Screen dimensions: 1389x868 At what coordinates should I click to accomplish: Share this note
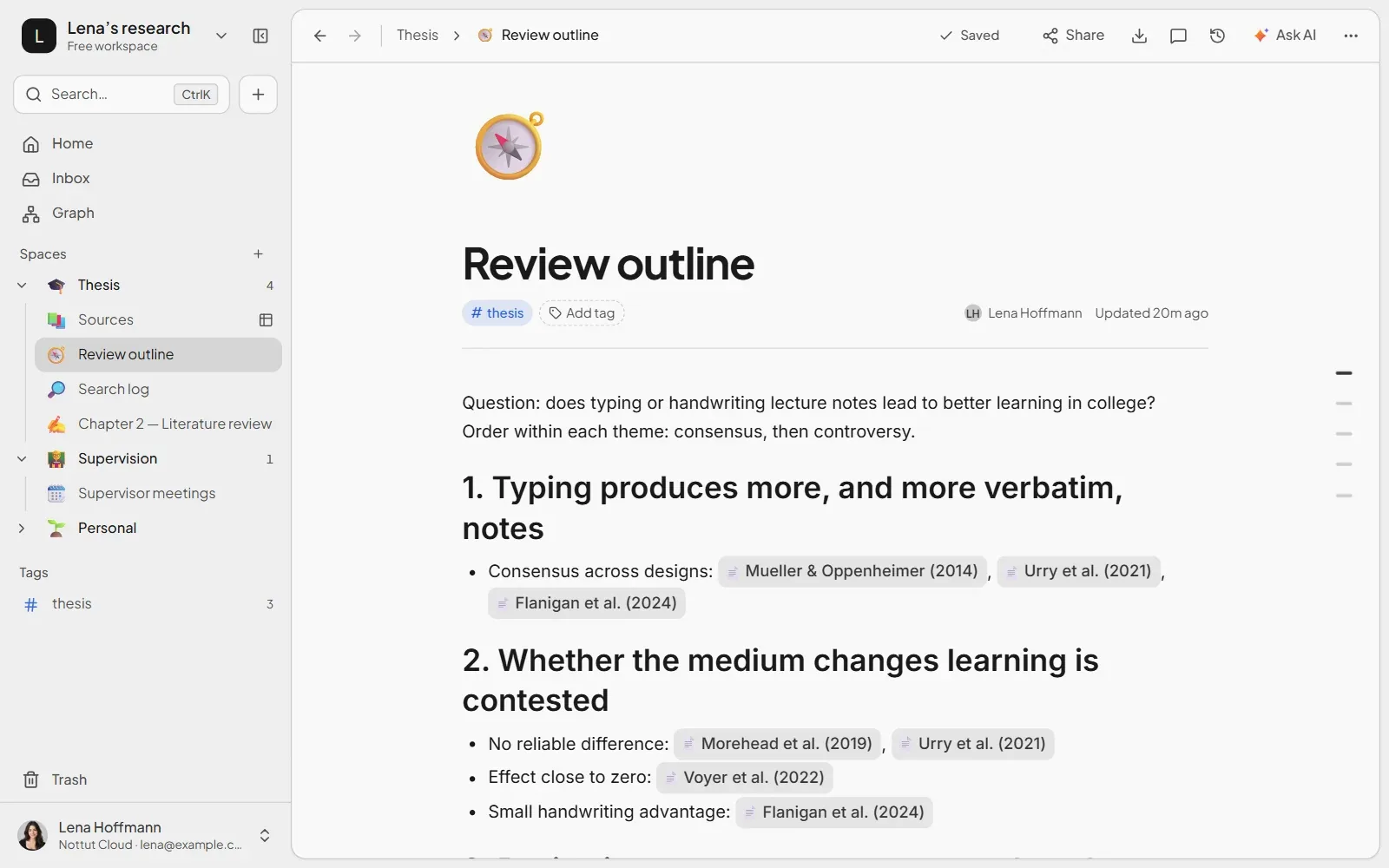(1073, 35)
